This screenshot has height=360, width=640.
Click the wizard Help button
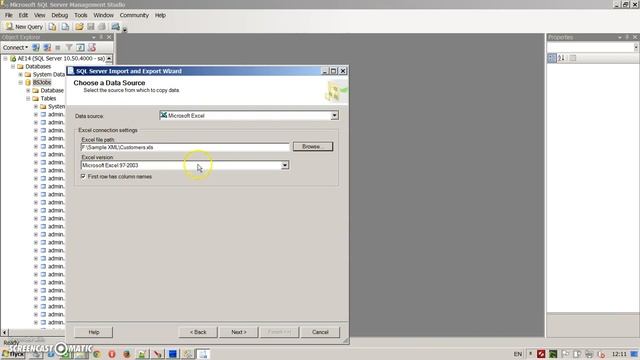pyautogui.click(x=93, y=332)
